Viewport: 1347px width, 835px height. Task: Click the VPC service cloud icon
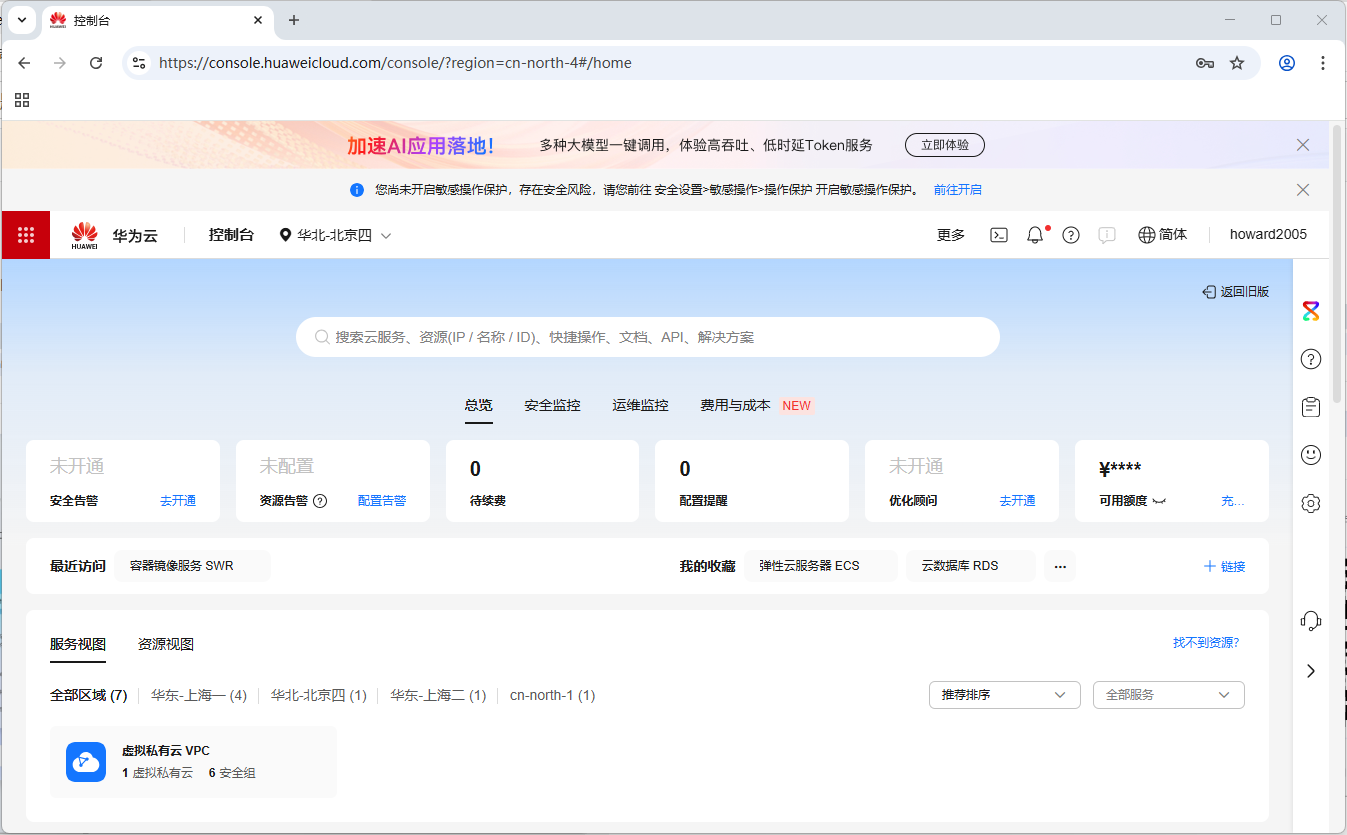coord(86,762)
